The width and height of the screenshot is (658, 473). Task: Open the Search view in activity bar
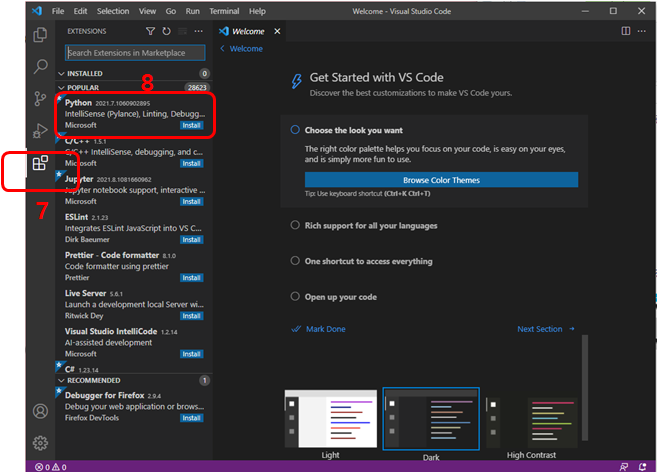point(40,66)
